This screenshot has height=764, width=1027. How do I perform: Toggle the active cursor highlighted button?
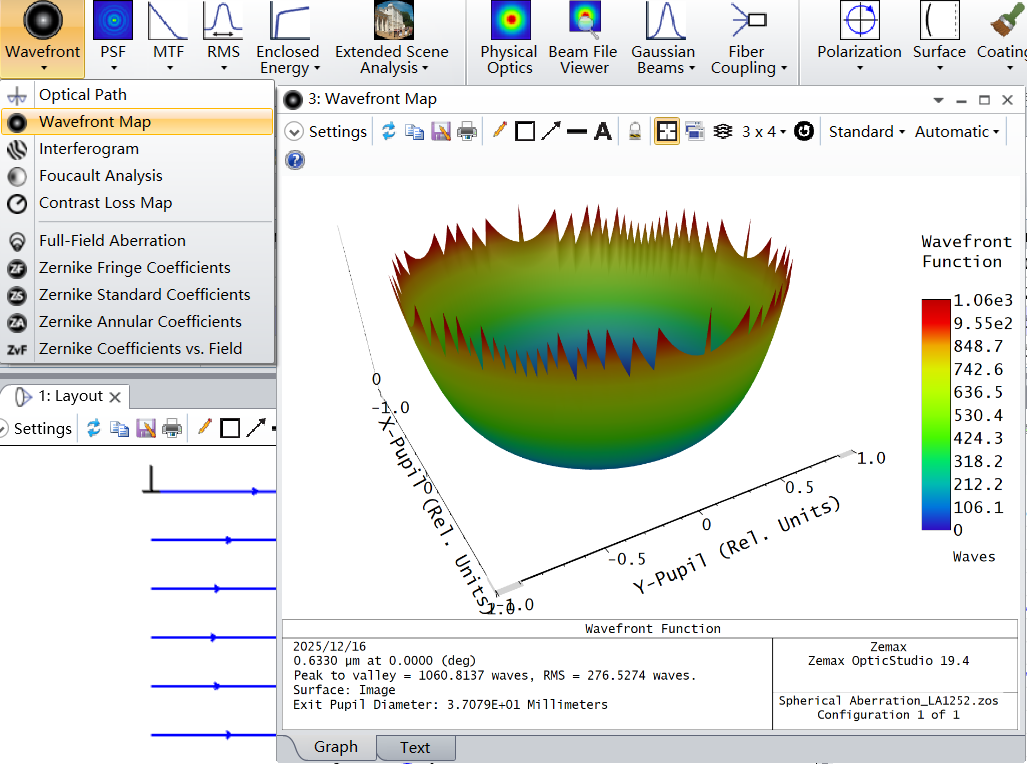point(667,131)
